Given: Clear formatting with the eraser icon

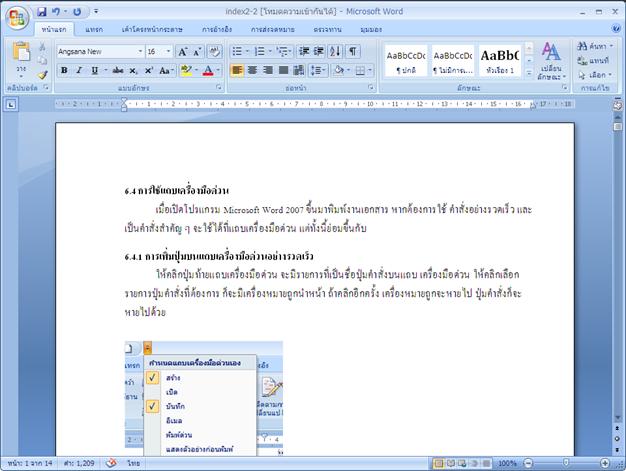Looking at the screenshot, I should tap(214, 51).
